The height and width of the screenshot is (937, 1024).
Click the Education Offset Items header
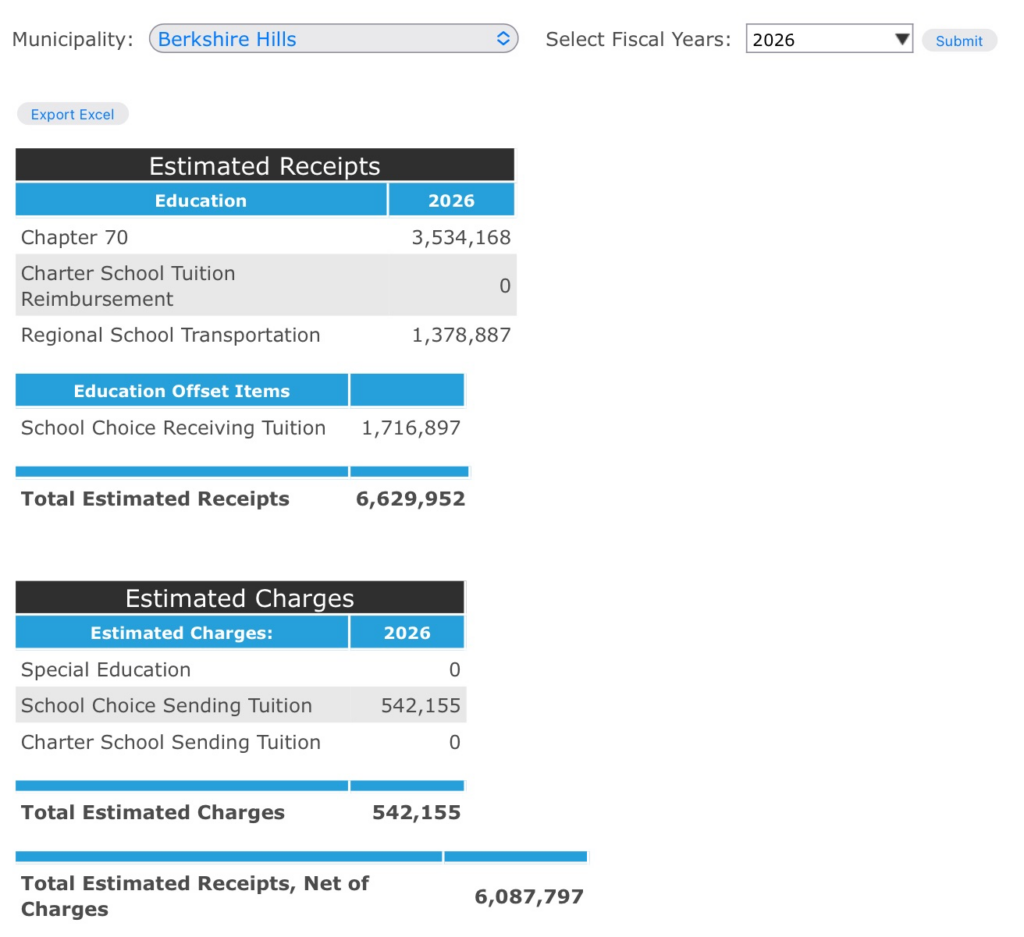coord(181,391)
